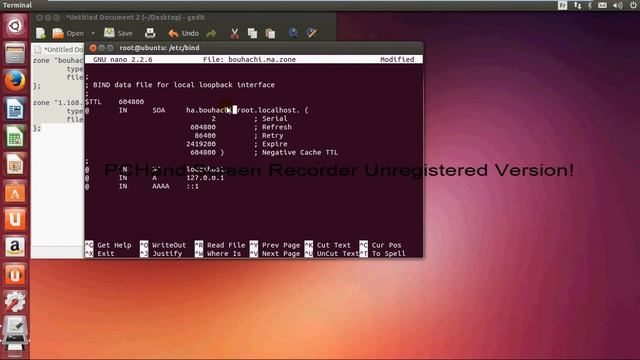
Task: Click the 'Read File' nano shortcut
Action: (226, 245)
